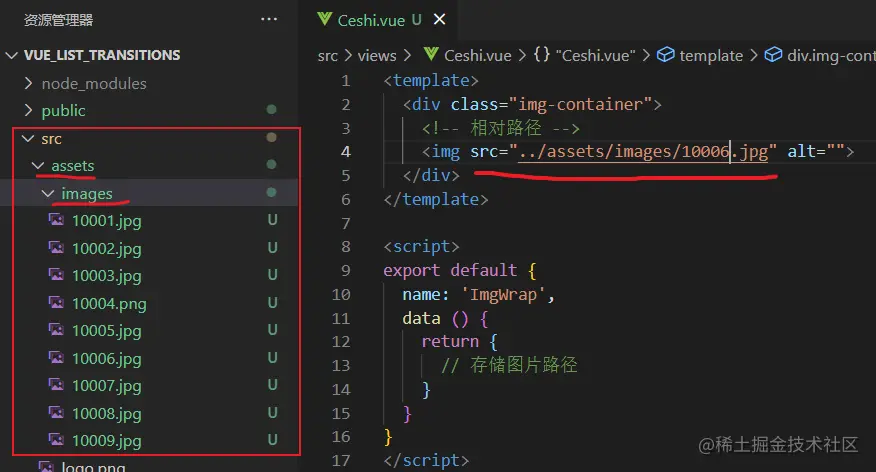Image resolution: width=876 pixels, height=472 pixels.
Task: Open file 10006.jpg in explorer
Action: 107,359
